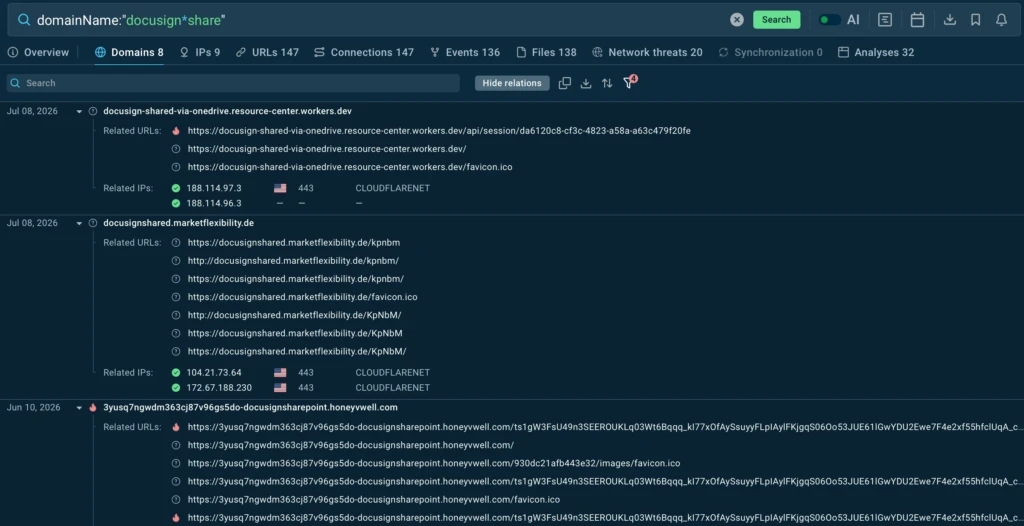Click the unknown-status icon beside the docusignshared.marketflexibility.de domain name
Viewport: 1024px width, 526px height.
93,223
